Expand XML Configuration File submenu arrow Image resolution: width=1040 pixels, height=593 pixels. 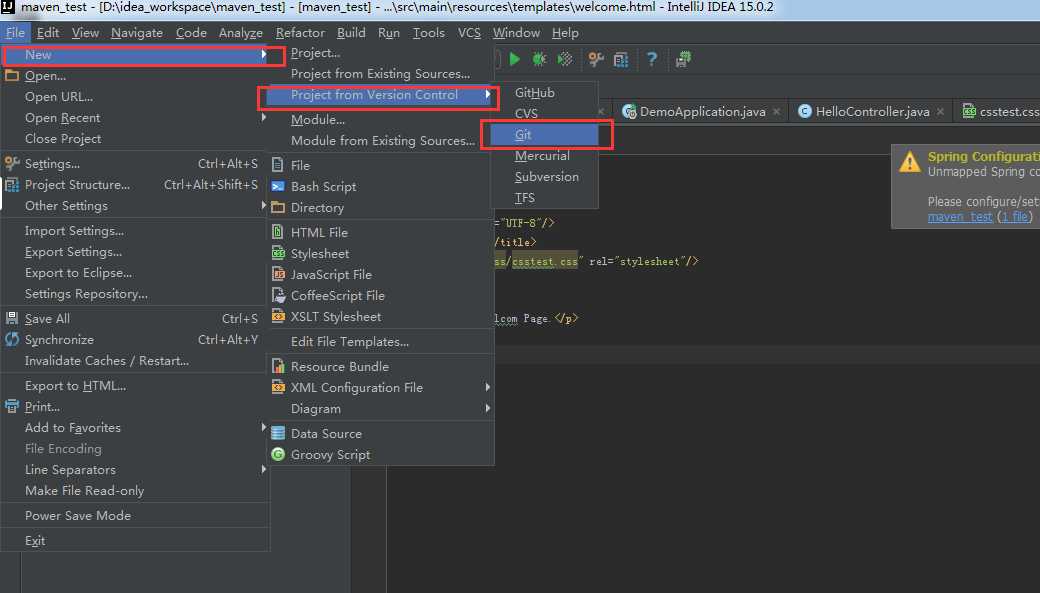(488, 387)
